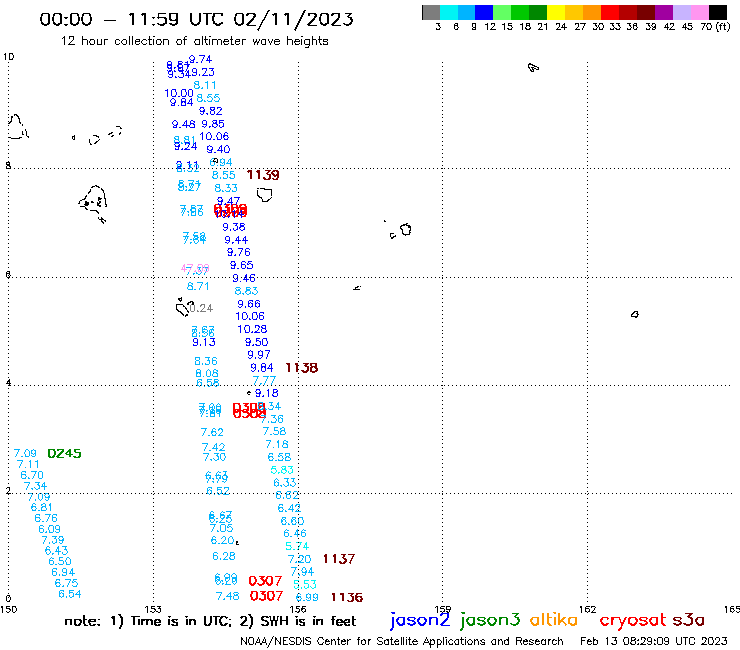Click the pink 70 ft legend swatch
Image resolution: width=740 pixels, height=650 pixels.
698,12
